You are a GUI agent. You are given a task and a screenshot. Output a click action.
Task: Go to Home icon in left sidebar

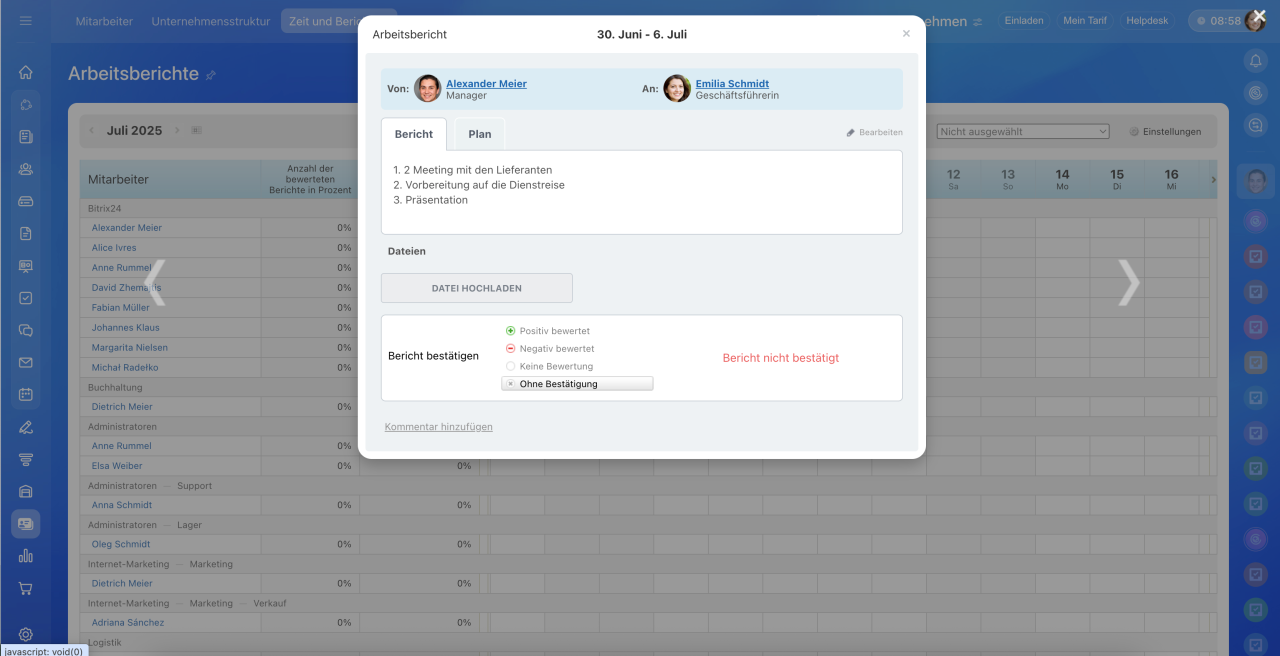[26, 73]
